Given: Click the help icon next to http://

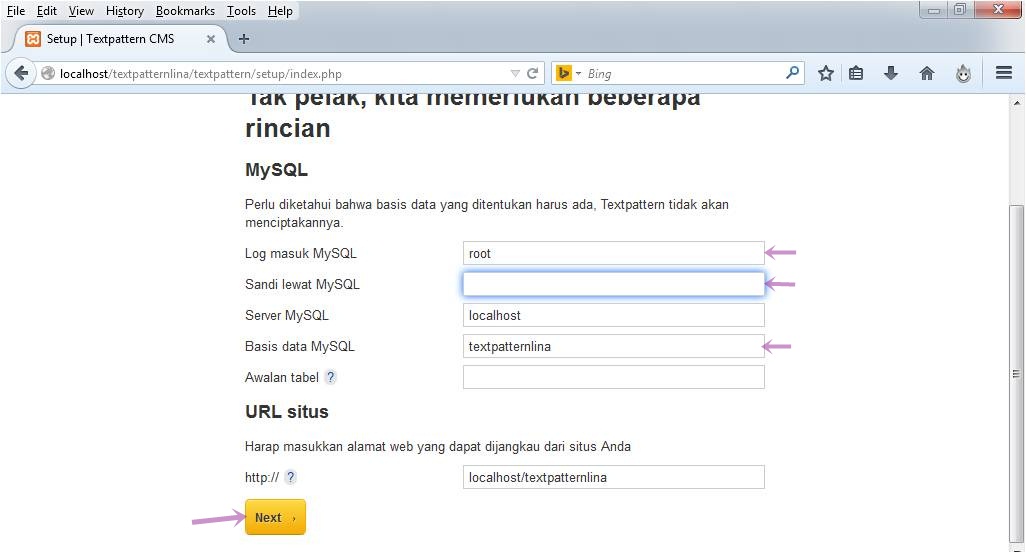Looking at the screenshot, I should (290, 478).
